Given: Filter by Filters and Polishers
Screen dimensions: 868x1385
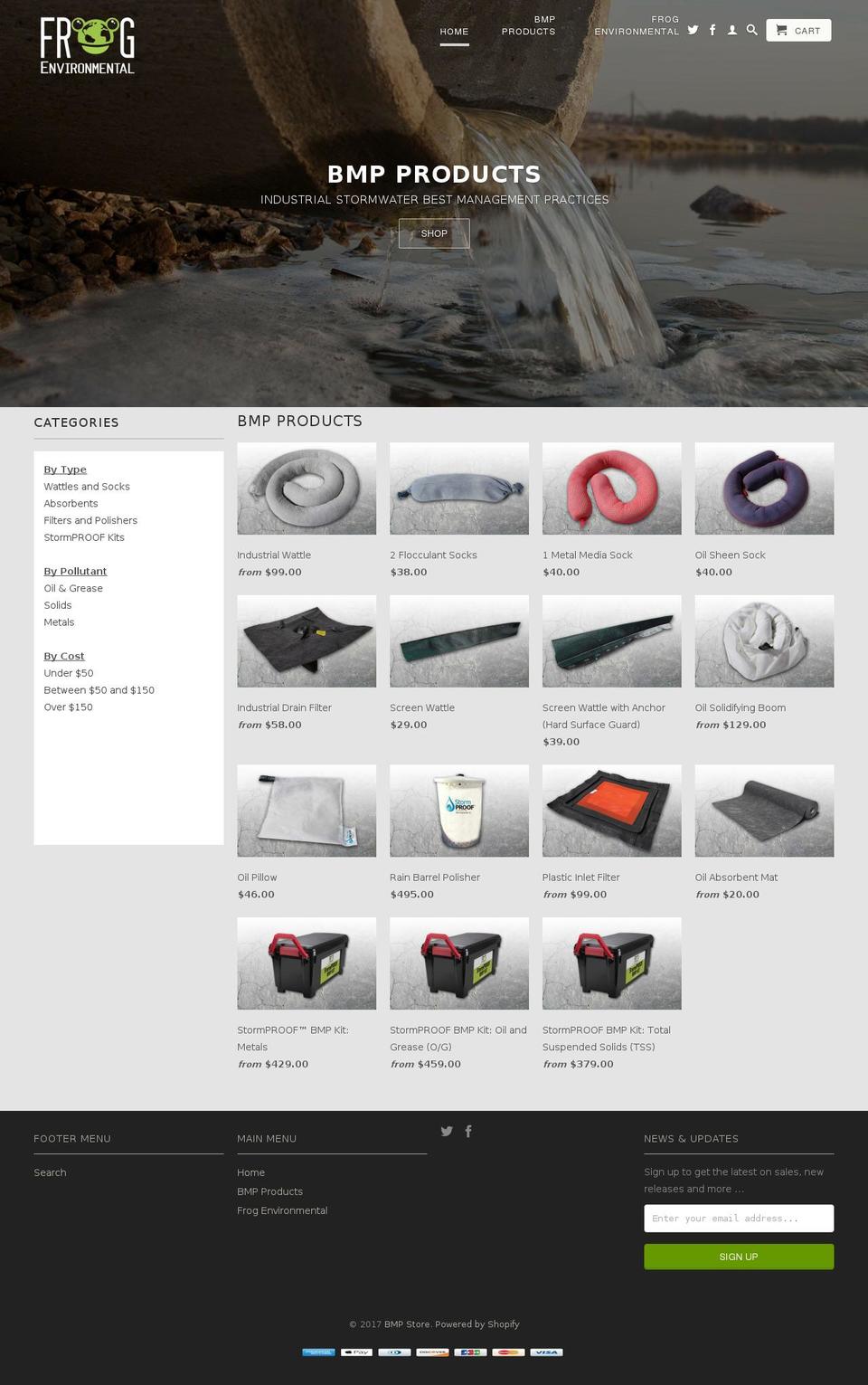Looking at the screenshot, I should pyautogui.click(x=90, y=520).
